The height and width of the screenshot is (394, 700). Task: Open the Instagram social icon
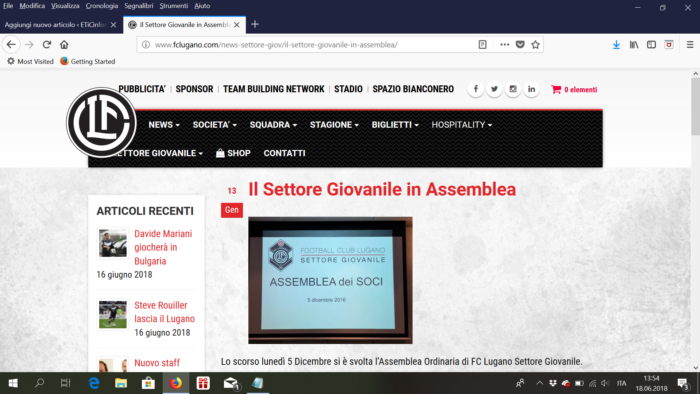point(513,89)
